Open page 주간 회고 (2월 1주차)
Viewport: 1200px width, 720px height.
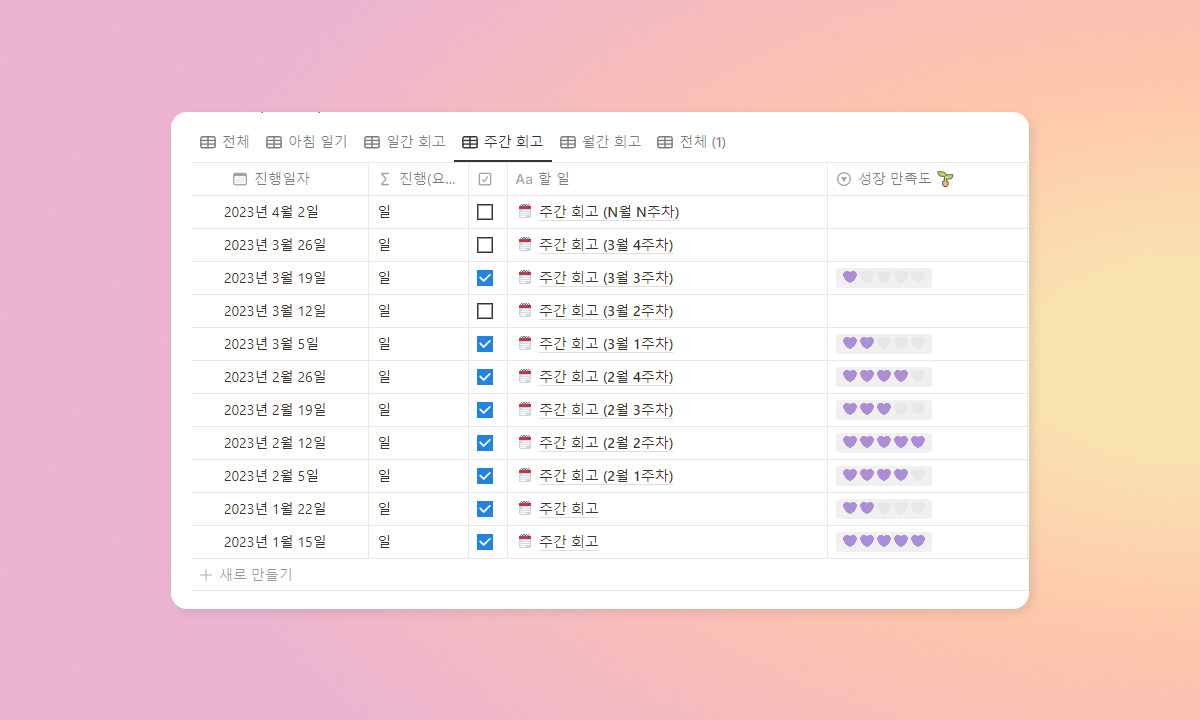[606, 476]
